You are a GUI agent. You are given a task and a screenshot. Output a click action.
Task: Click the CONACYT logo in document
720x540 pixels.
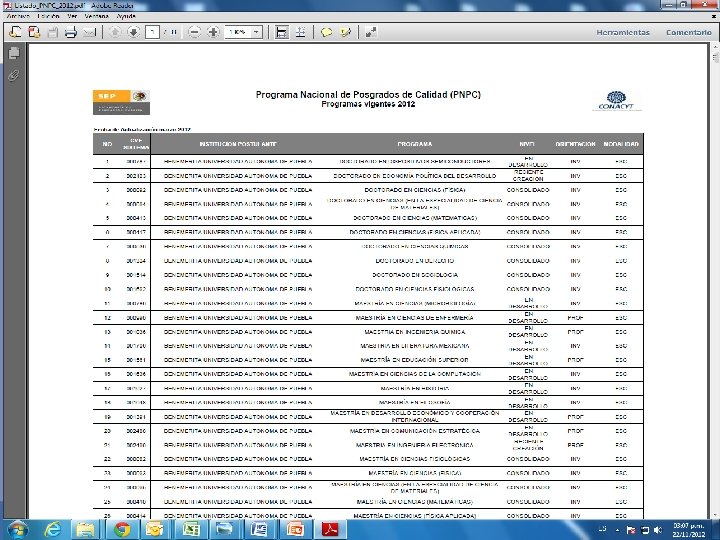point(616,101)
